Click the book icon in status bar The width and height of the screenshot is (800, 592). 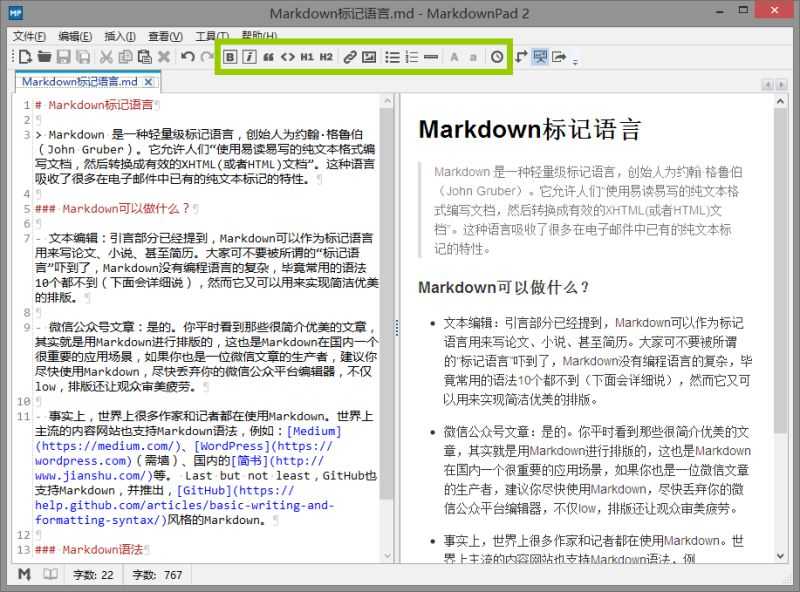[50, 575]
